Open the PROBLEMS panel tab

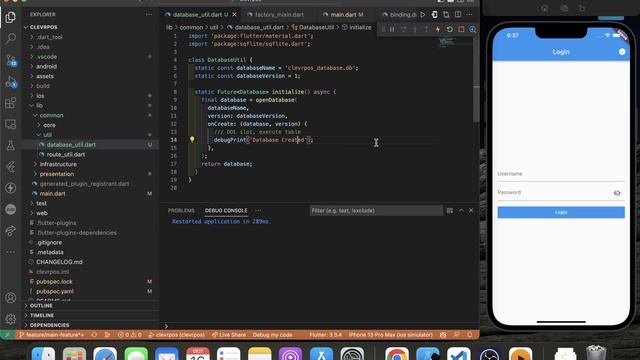pyautogui.click(x=181, y=211)
